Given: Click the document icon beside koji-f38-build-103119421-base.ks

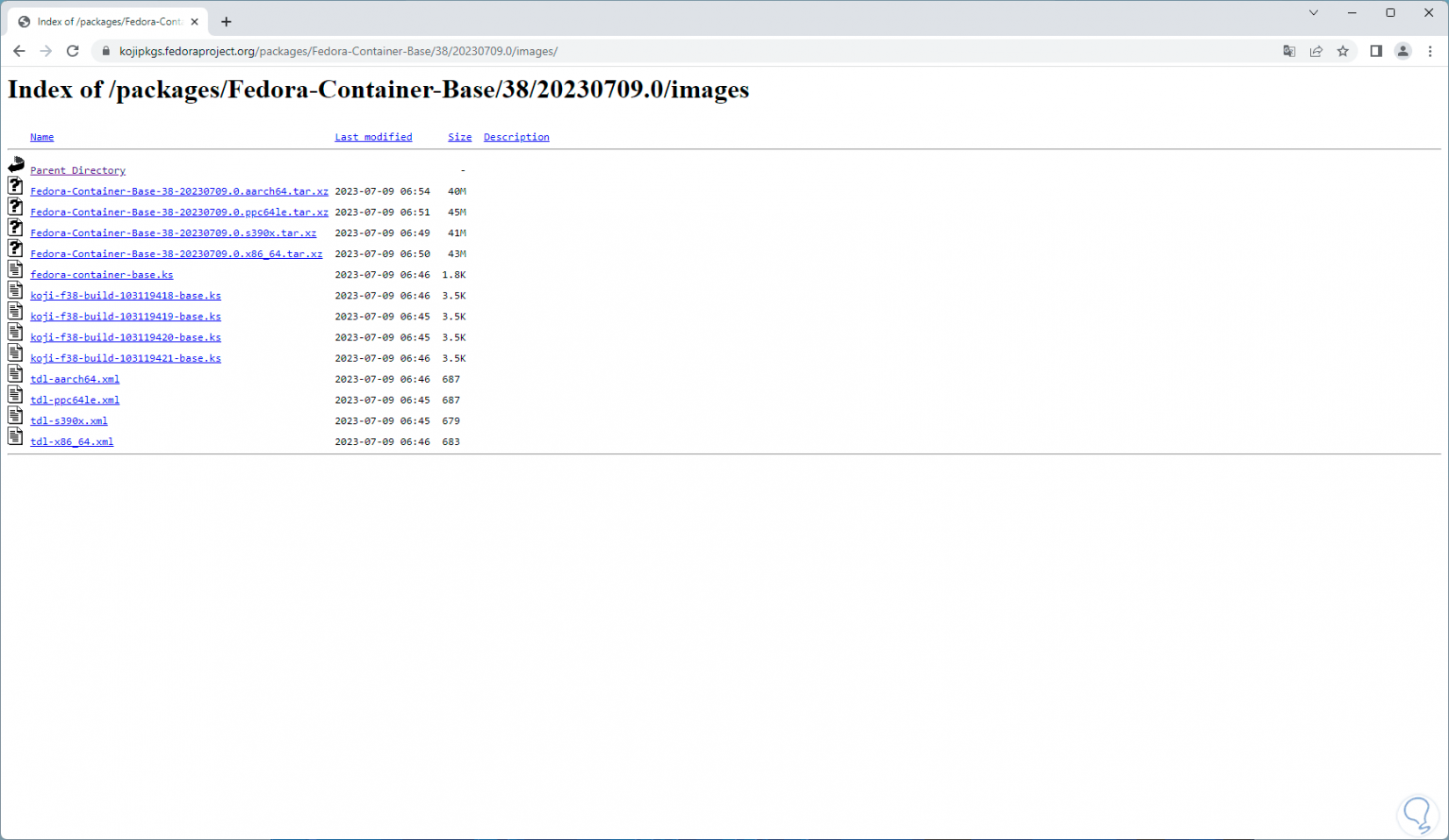Looking at the screenshot, I should click(x=16, y=353).
